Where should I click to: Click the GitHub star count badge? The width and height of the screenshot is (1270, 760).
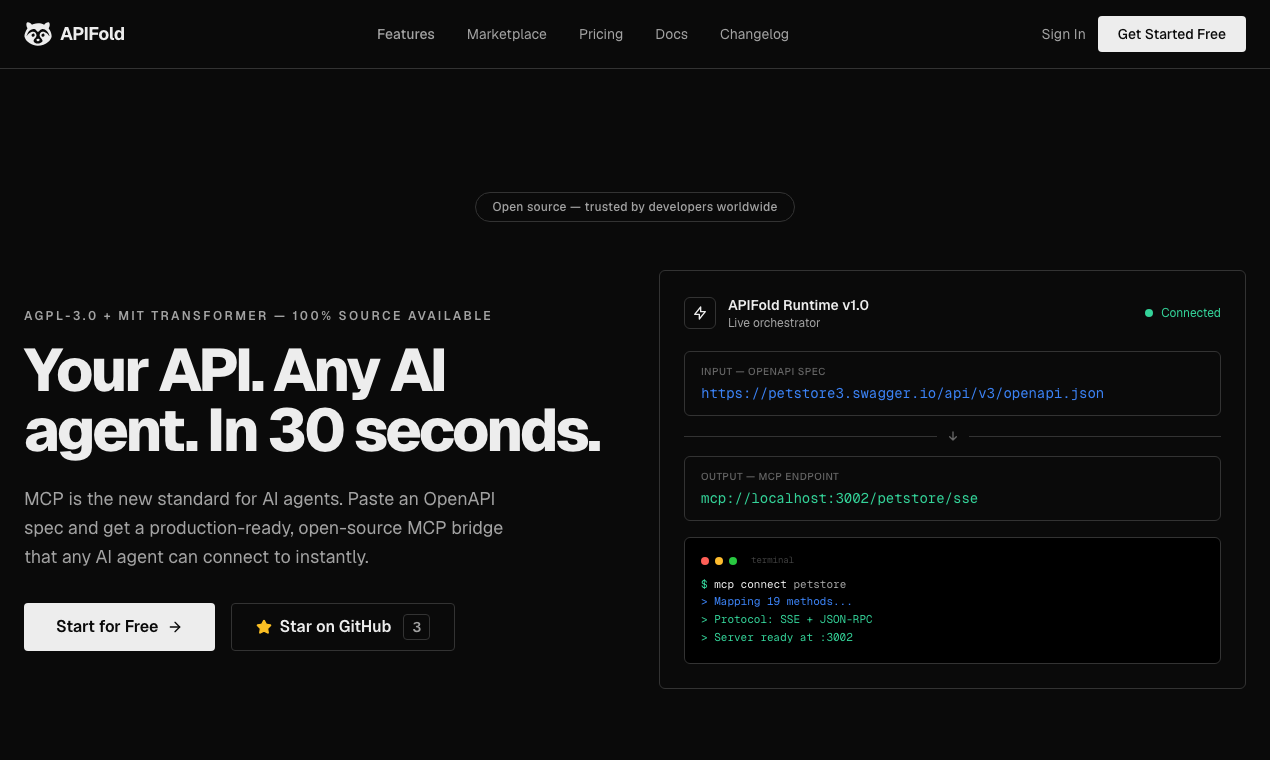417,627
